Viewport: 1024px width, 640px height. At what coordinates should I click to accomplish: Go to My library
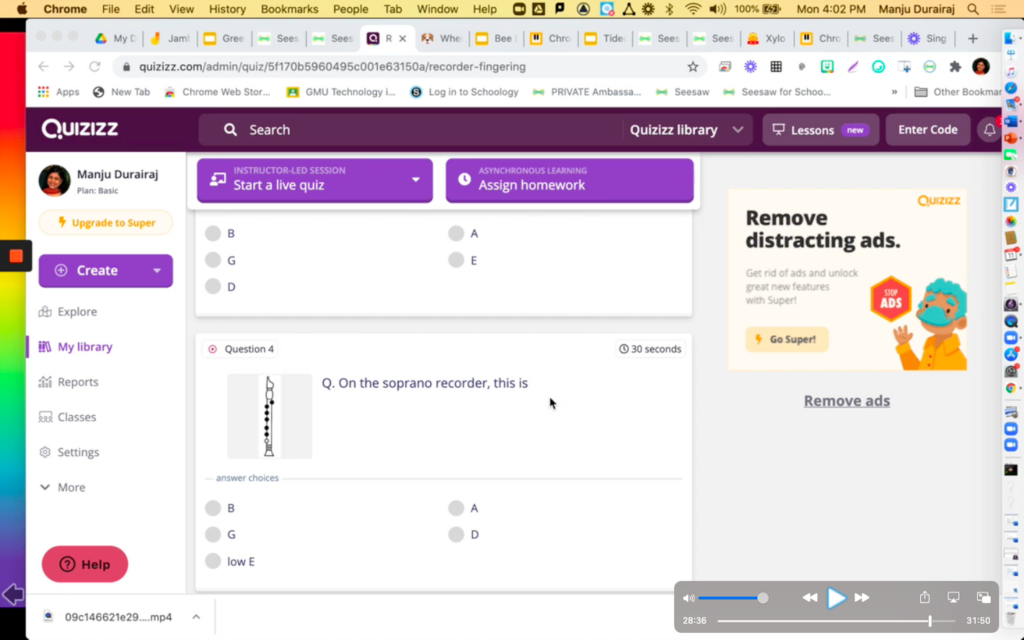[x=84, y=347]
